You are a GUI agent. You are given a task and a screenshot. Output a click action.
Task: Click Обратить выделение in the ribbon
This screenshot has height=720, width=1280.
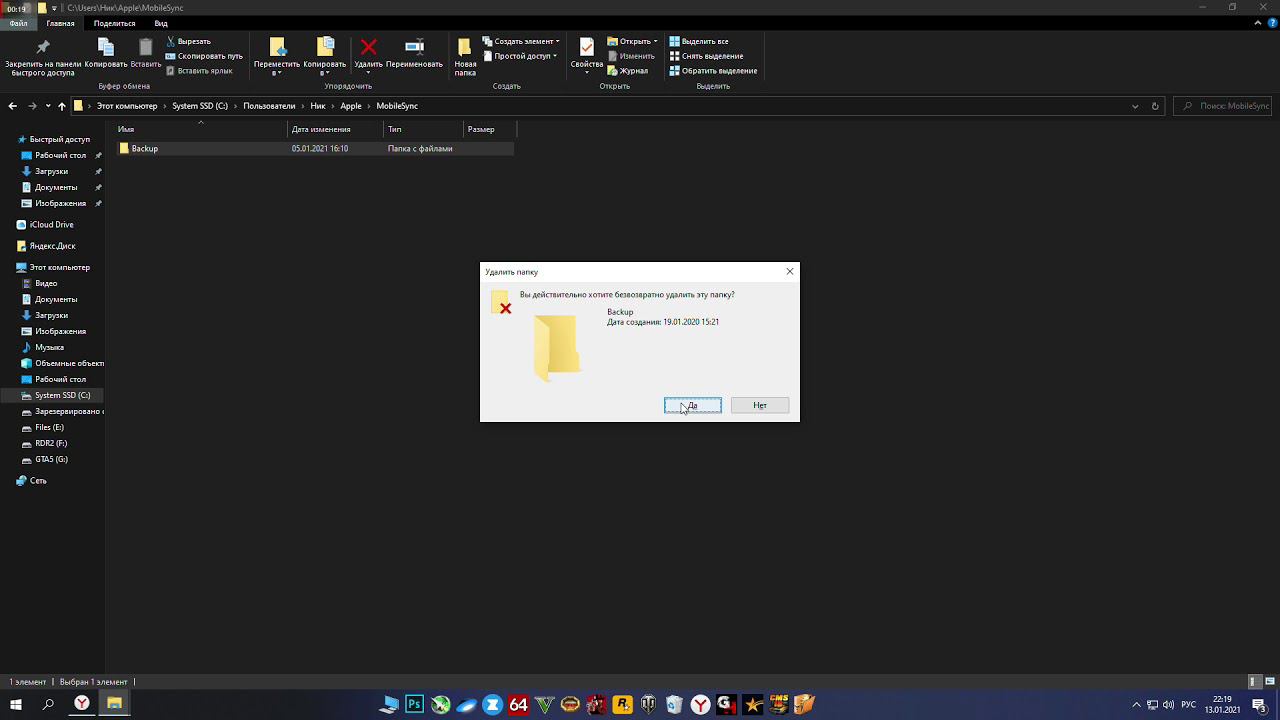tap(713, 71)
